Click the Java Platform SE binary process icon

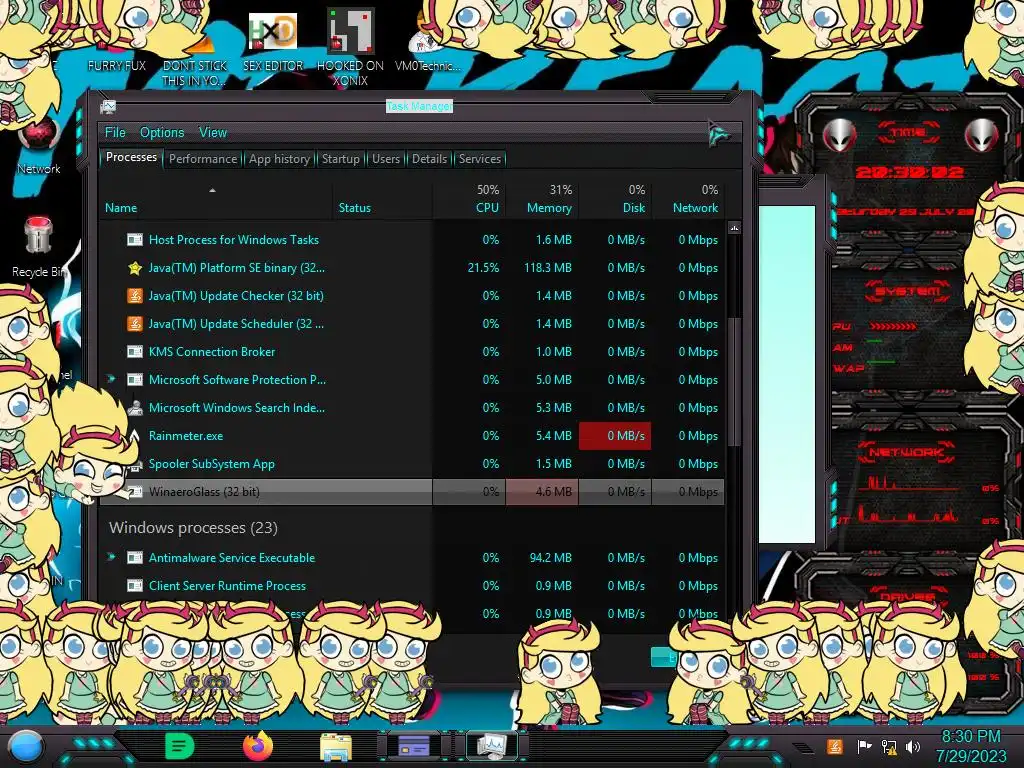[135, 268]
